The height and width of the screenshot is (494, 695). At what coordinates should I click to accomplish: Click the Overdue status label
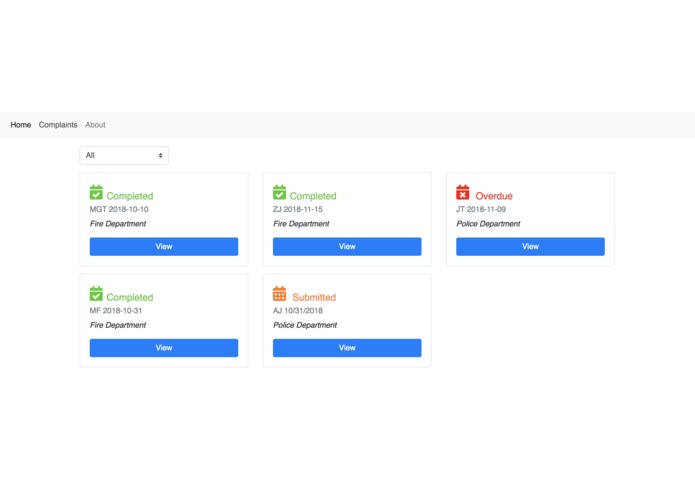click(x=494, y=196)
